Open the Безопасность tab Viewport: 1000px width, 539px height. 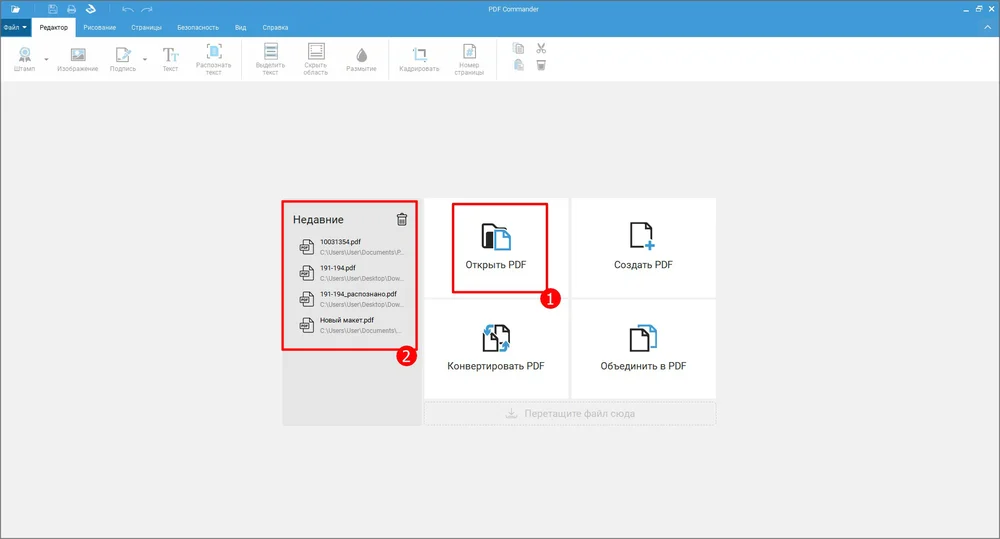tap(198, 27)
